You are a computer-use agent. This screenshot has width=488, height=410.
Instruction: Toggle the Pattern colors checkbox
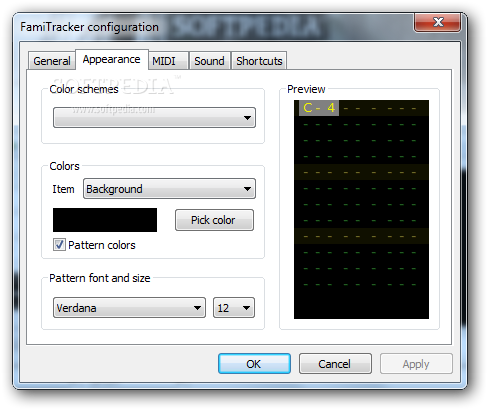(59, 245)
